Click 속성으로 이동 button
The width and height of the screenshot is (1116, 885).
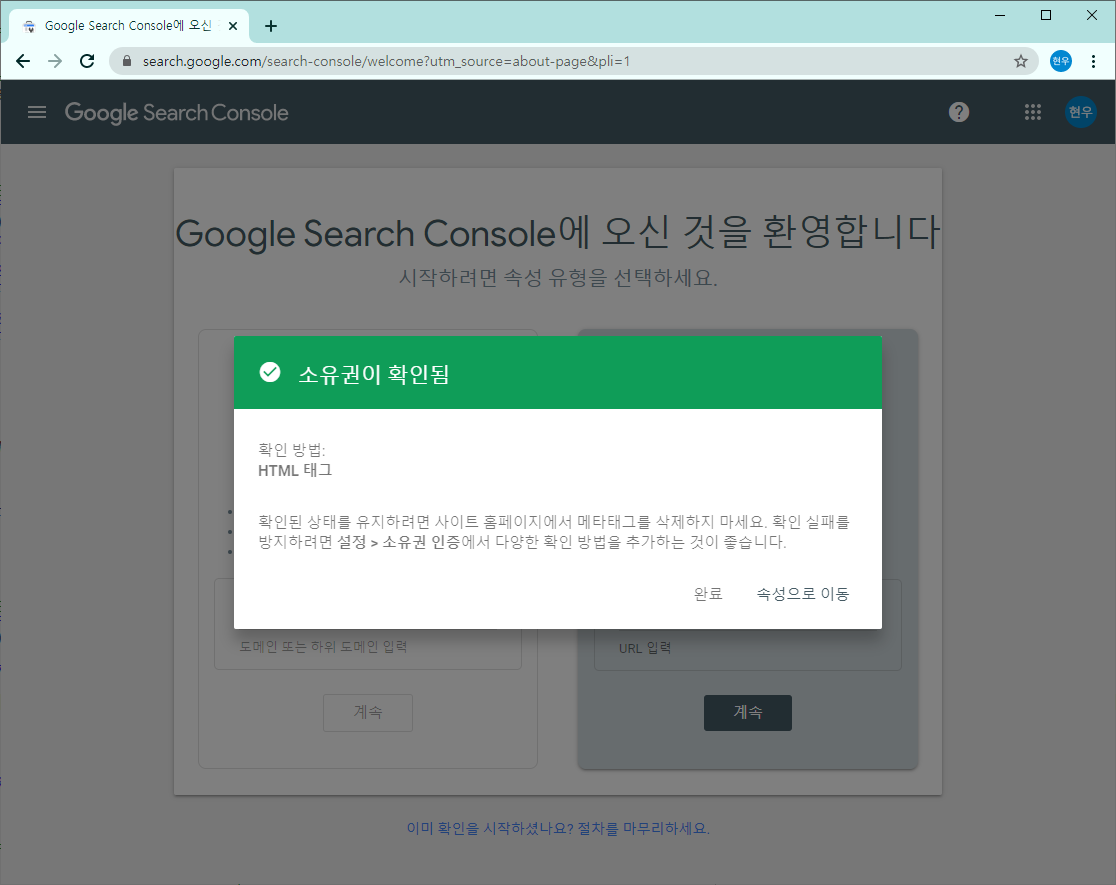(x=802, y=594)
